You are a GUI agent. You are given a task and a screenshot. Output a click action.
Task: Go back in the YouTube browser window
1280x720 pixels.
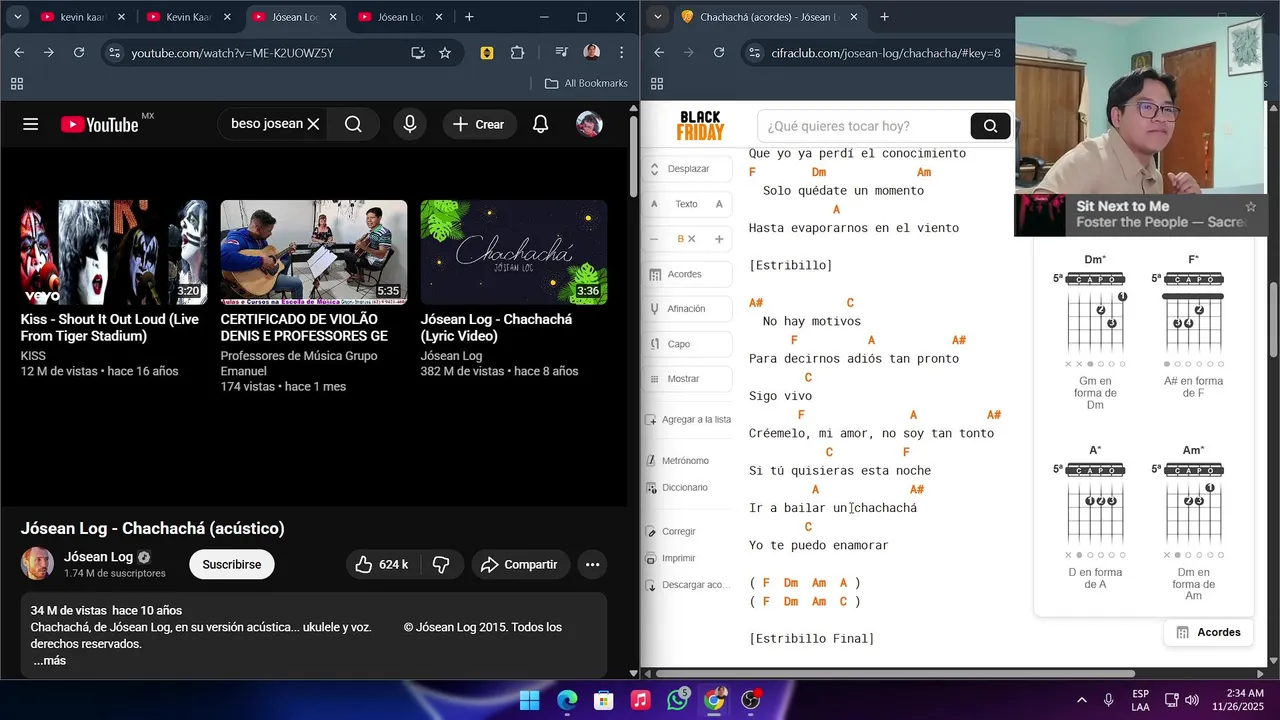[x=19, y=52]
